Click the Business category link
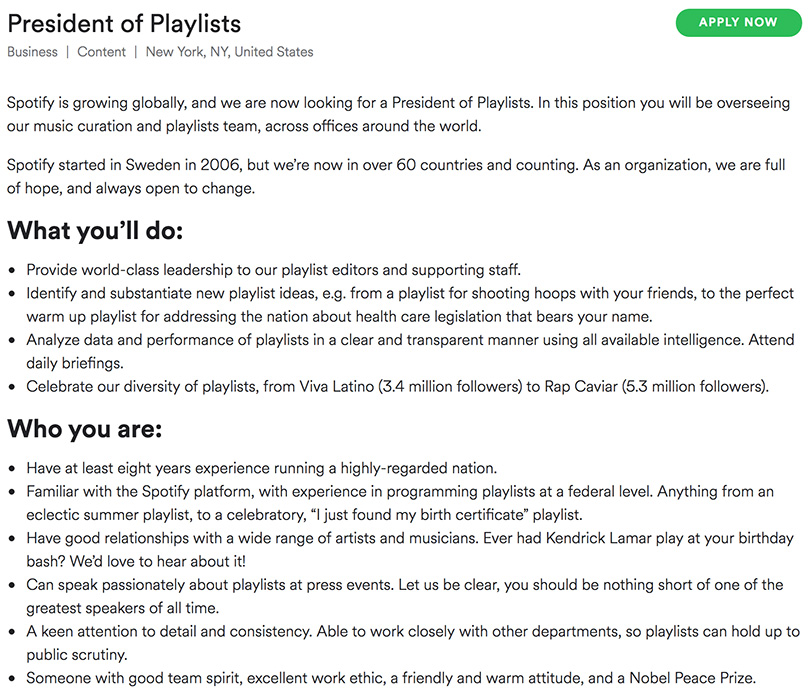The height and width of the screenshot is (689, 810). pos(33,52)
